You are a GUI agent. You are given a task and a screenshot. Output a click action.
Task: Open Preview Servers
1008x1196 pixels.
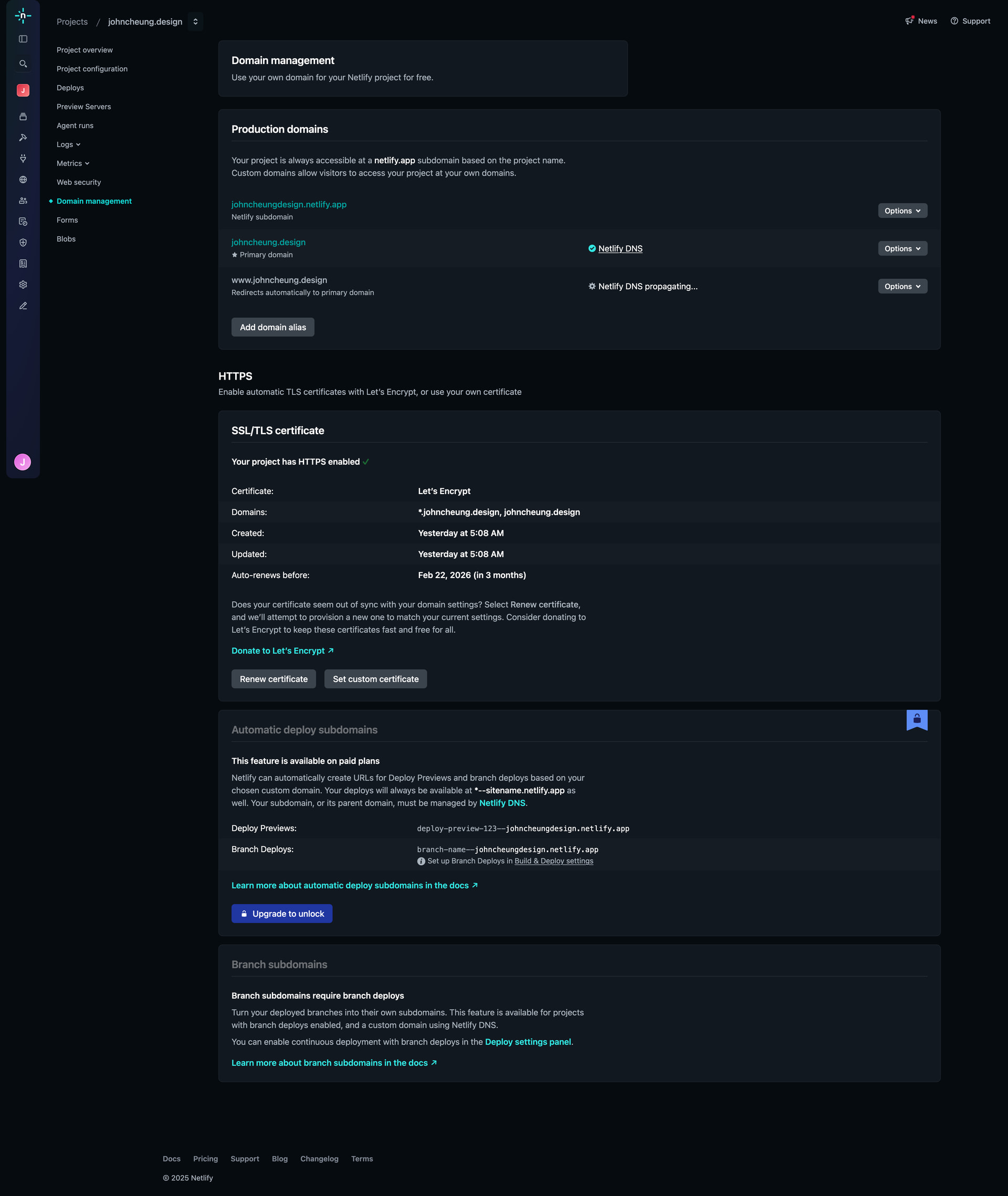(x=84, y=107)
